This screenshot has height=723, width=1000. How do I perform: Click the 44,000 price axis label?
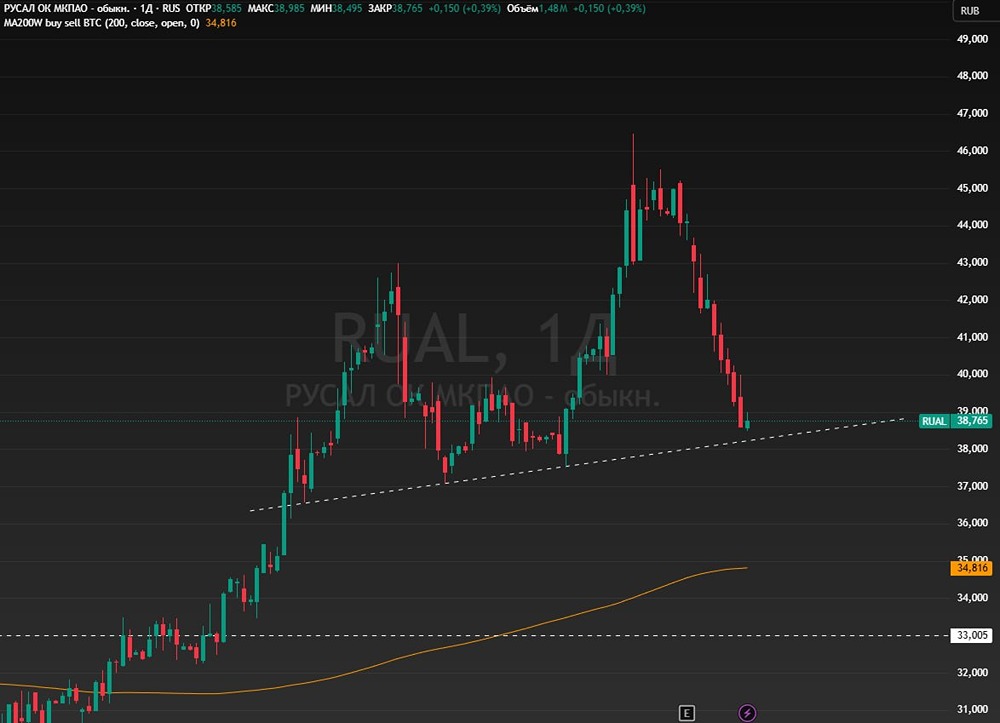tap(972, 224)
